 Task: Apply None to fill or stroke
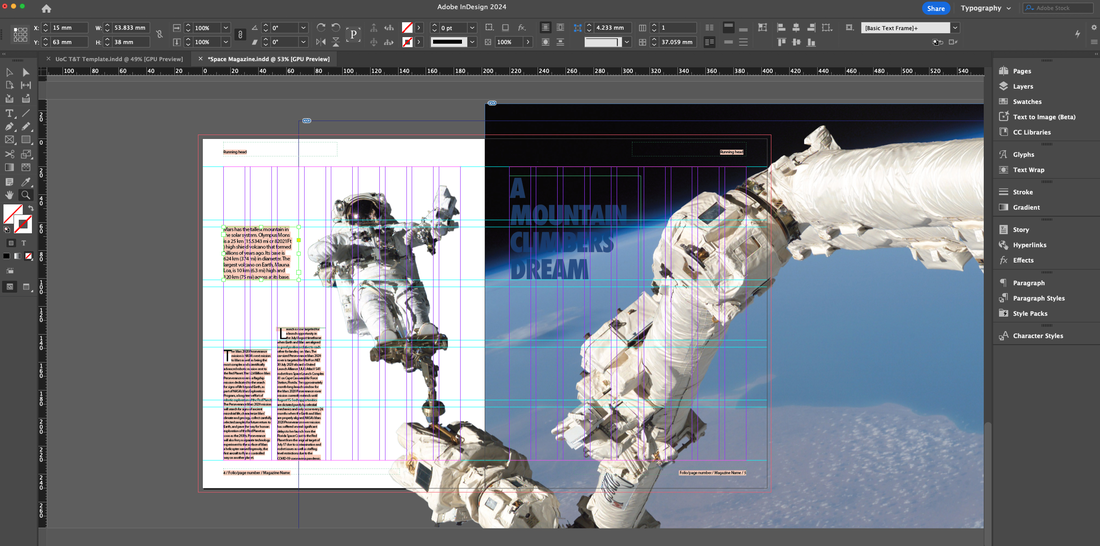28,256
